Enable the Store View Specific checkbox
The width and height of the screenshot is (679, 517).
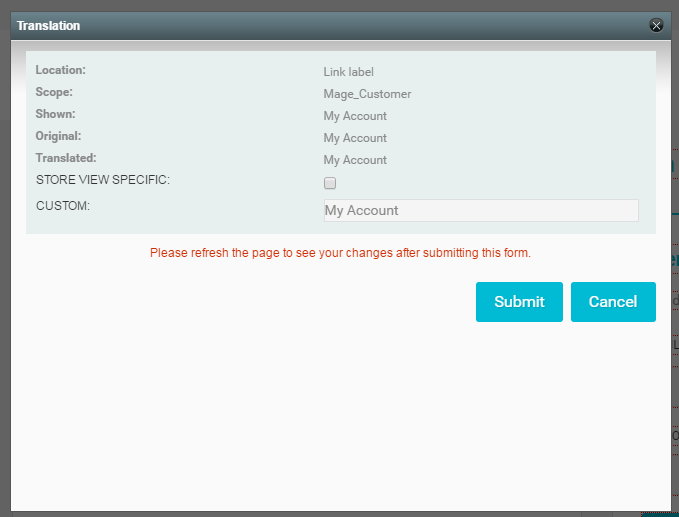pyautogui.click(x=330, y=183)
